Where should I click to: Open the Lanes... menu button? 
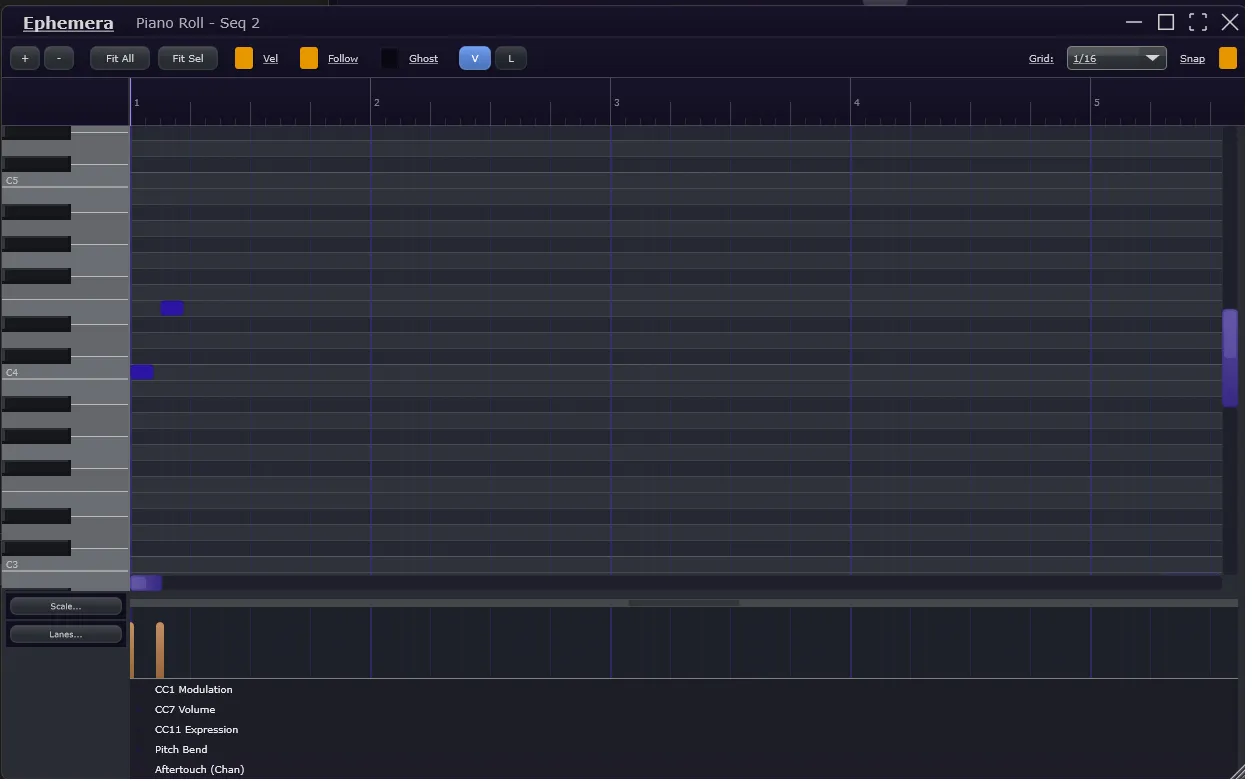point(66,634)
